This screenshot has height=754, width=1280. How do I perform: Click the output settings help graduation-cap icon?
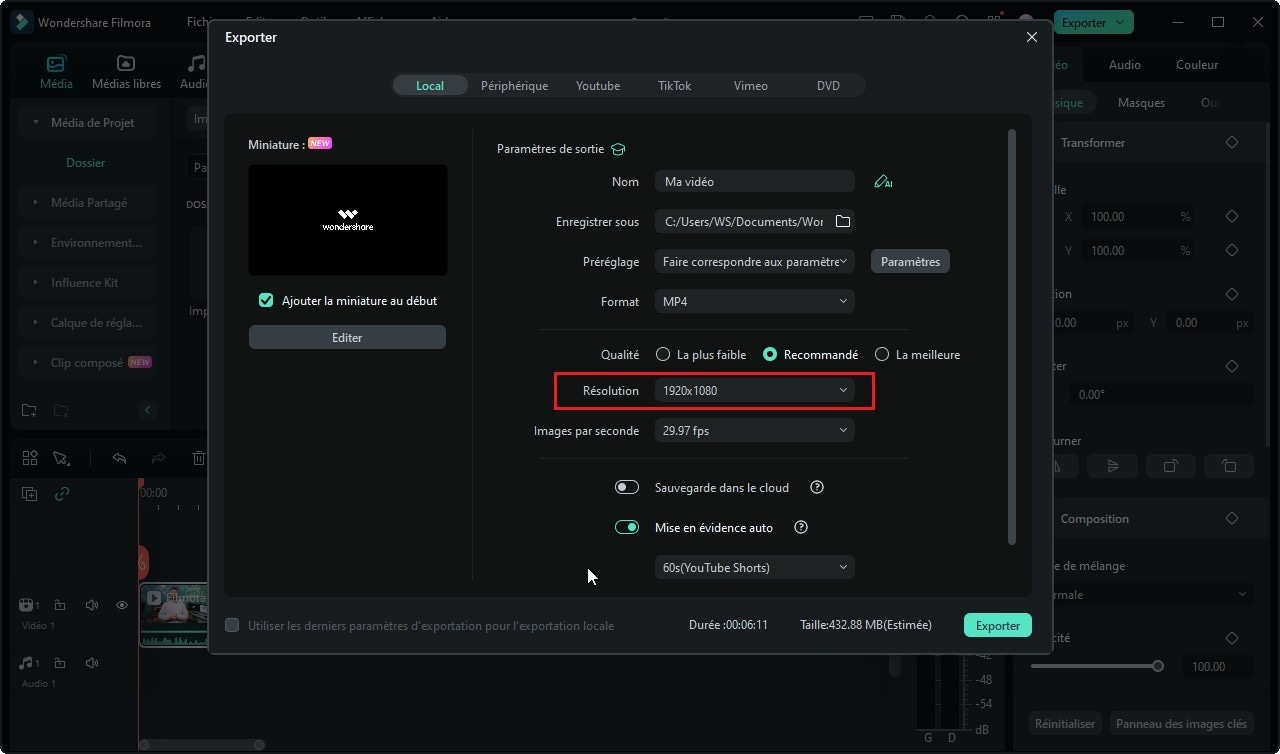tap(618, 149)
